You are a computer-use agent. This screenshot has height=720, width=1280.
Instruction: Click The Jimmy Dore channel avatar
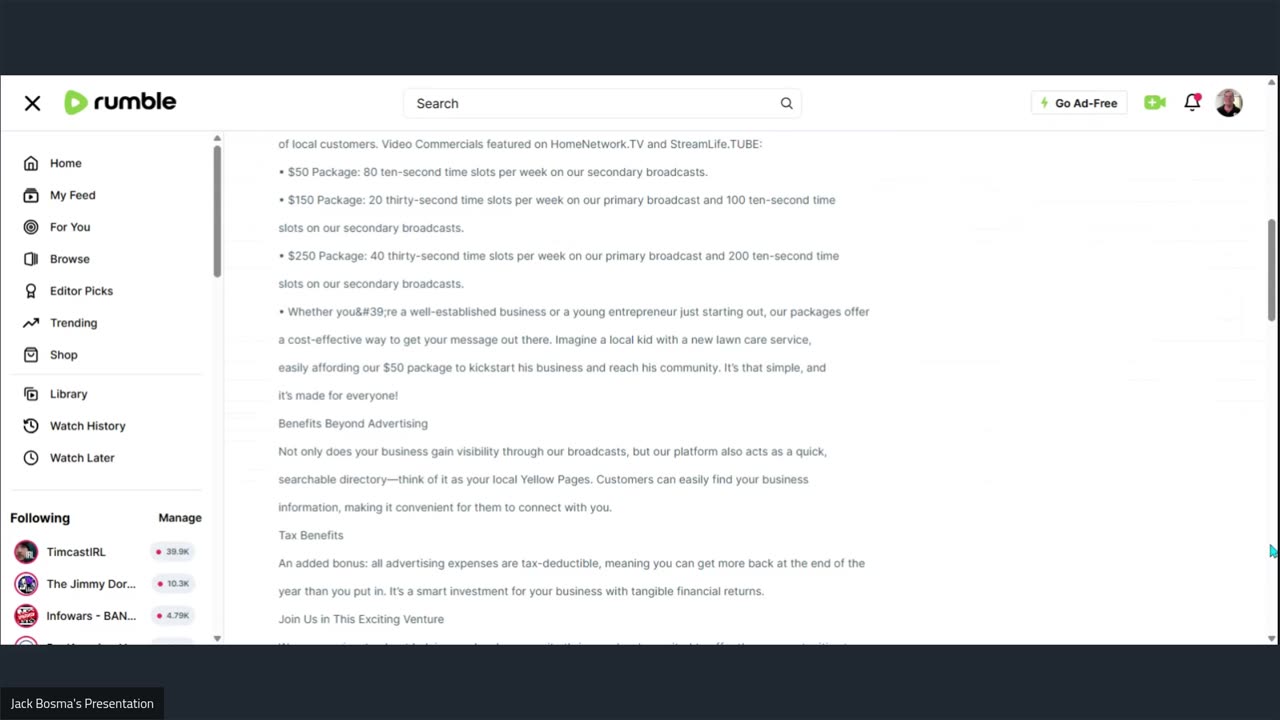(x=26, y=584)
